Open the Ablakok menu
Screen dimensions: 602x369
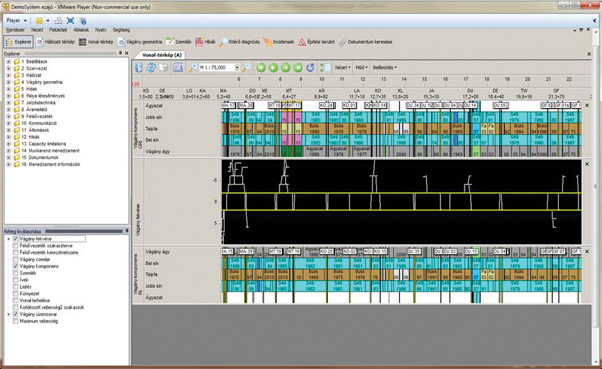[81, 30]
